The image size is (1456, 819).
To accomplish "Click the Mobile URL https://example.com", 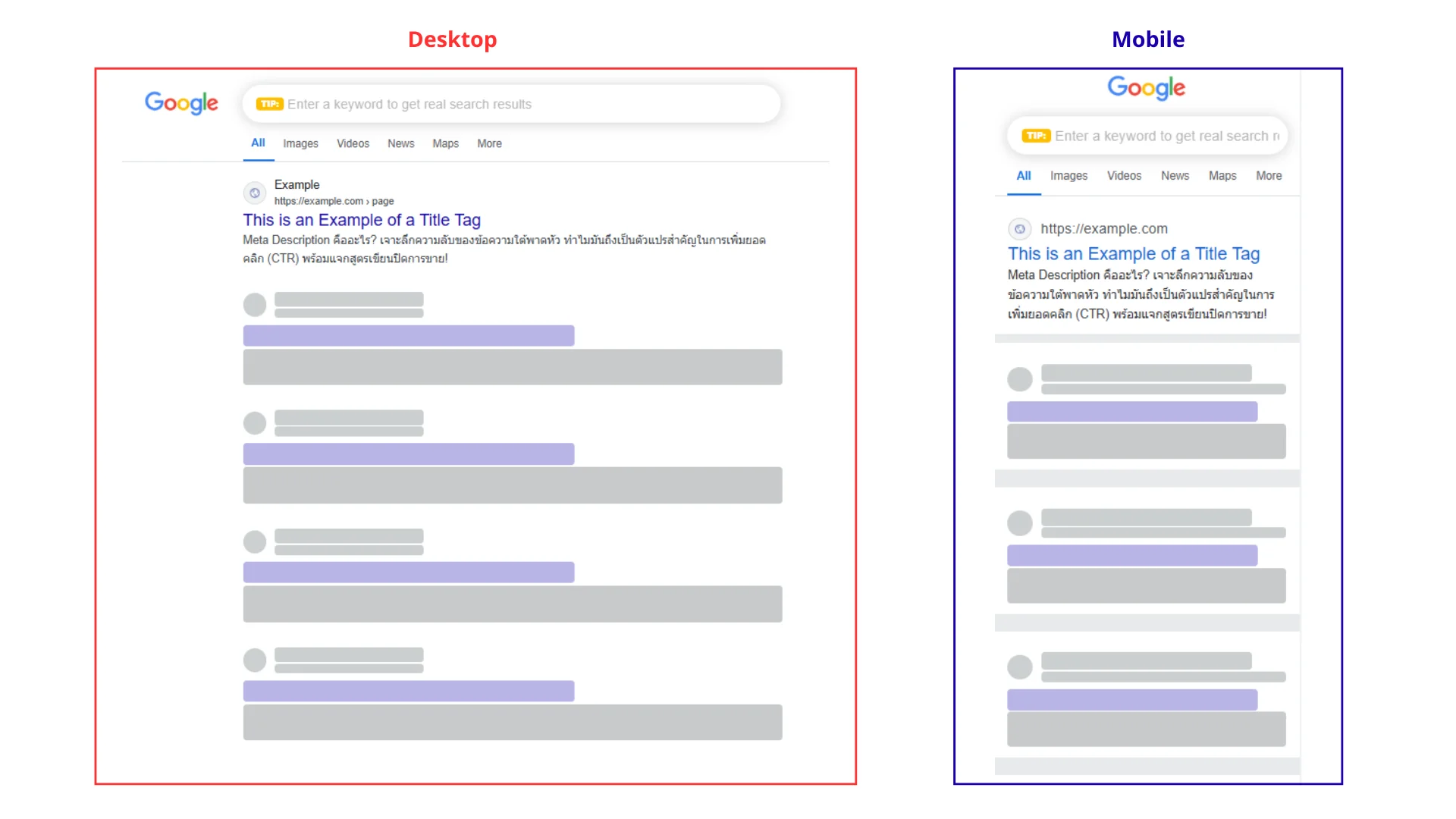I will [1104, 228].
